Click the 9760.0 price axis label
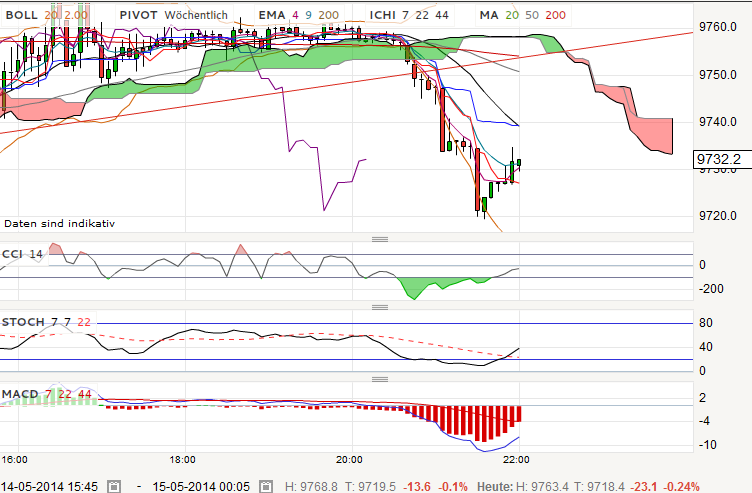752x493 pixels. 718,27
